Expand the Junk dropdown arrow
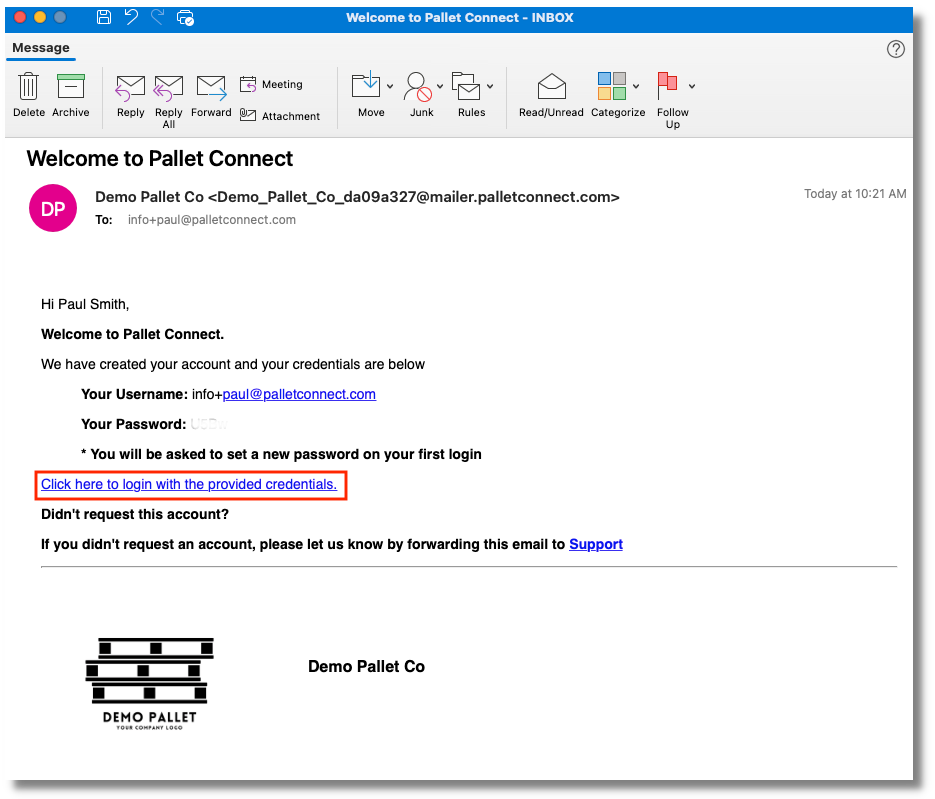Screen dimensions: 935x799 (x=440, y=86)
